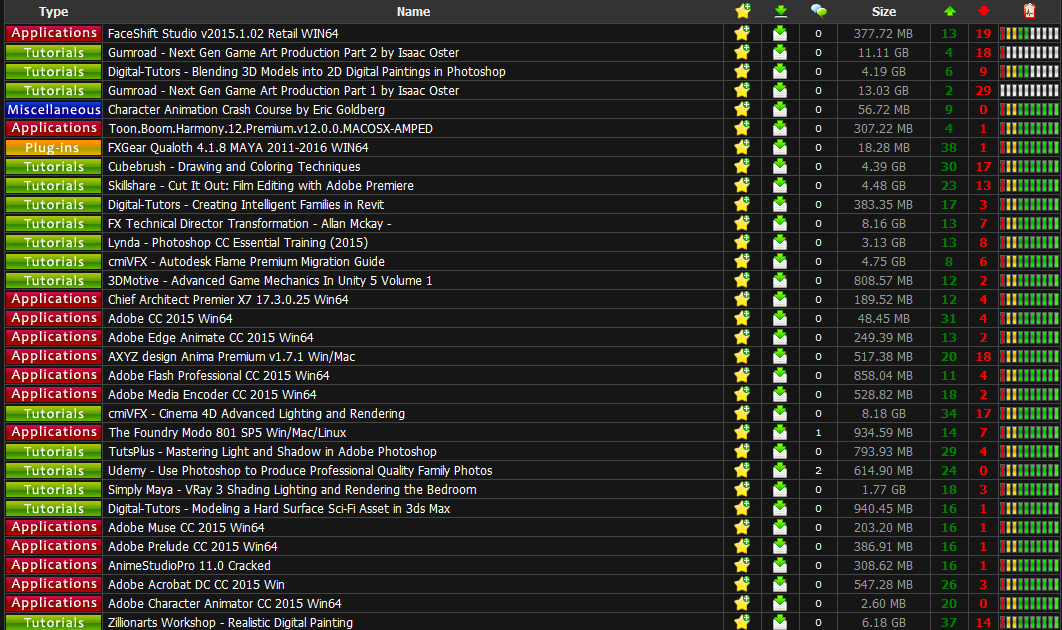Screen dimensions: 1062x630
Task: Open 3DMotive Advanced Game Mechanics Unity 5
Action: click(270, 280)
